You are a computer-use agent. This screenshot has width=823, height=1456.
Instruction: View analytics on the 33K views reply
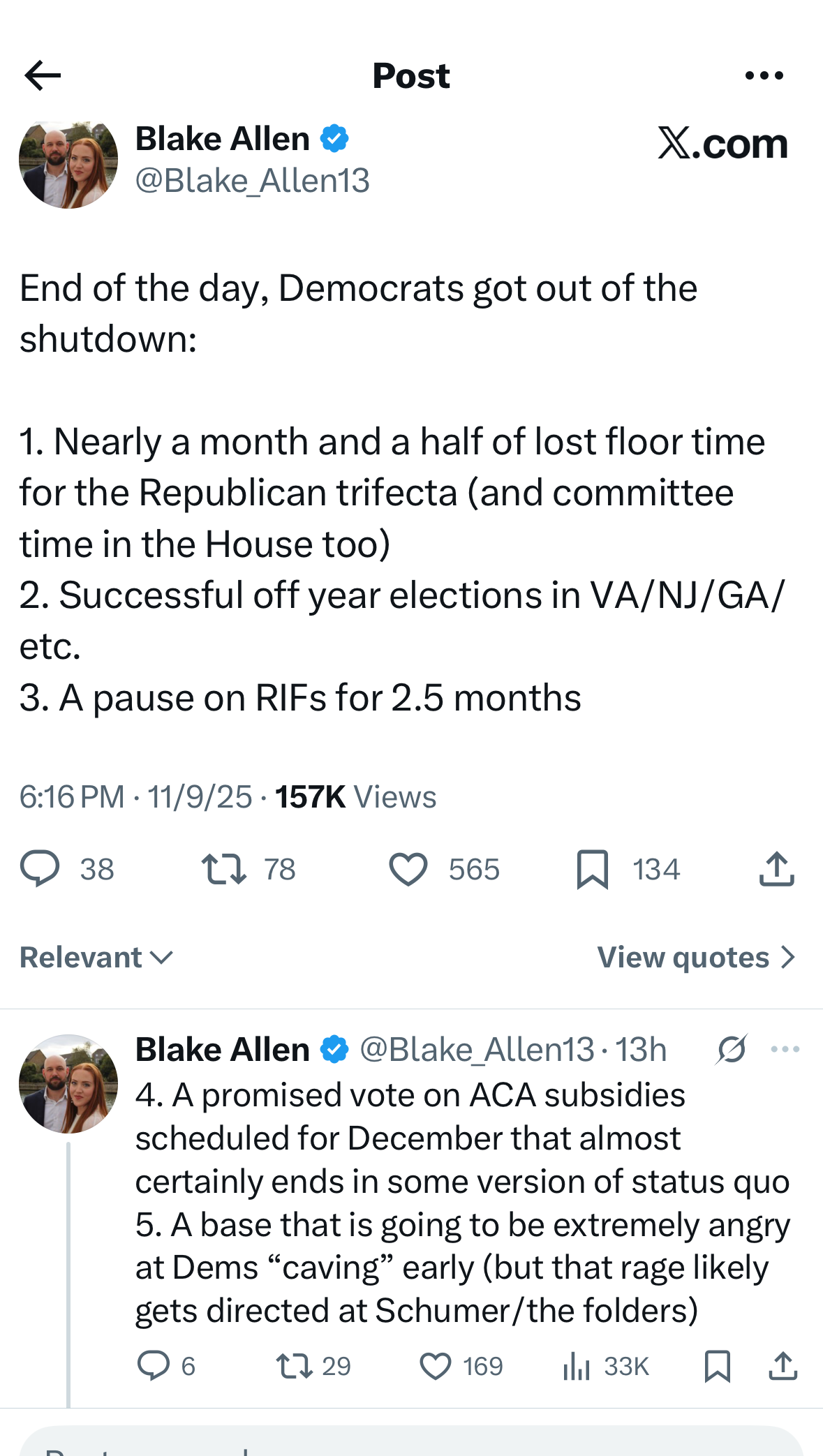(x=577, y=1366)
